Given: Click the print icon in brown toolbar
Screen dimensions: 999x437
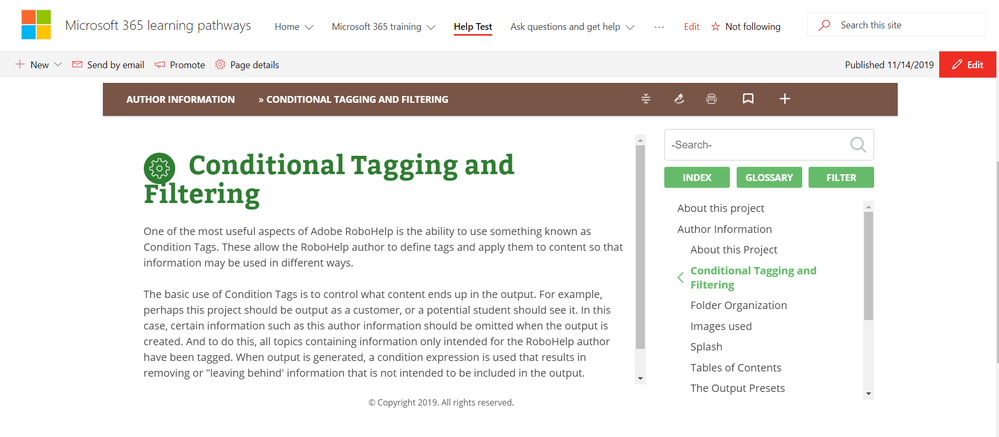Looking at the screenshot, I should click(x=712, y=99).
